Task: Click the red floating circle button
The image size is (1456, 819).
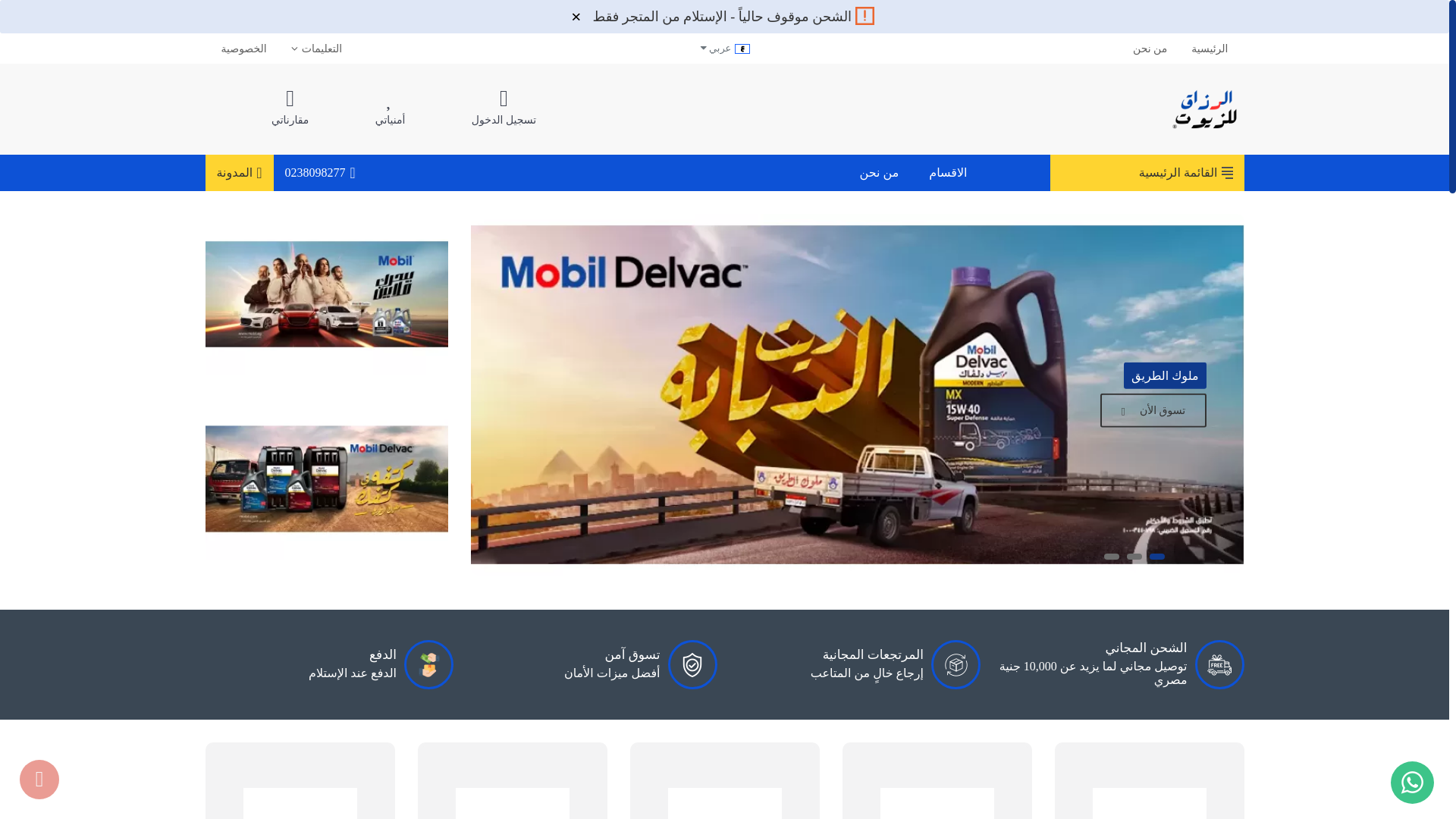Action: click(x=39, y=780)
